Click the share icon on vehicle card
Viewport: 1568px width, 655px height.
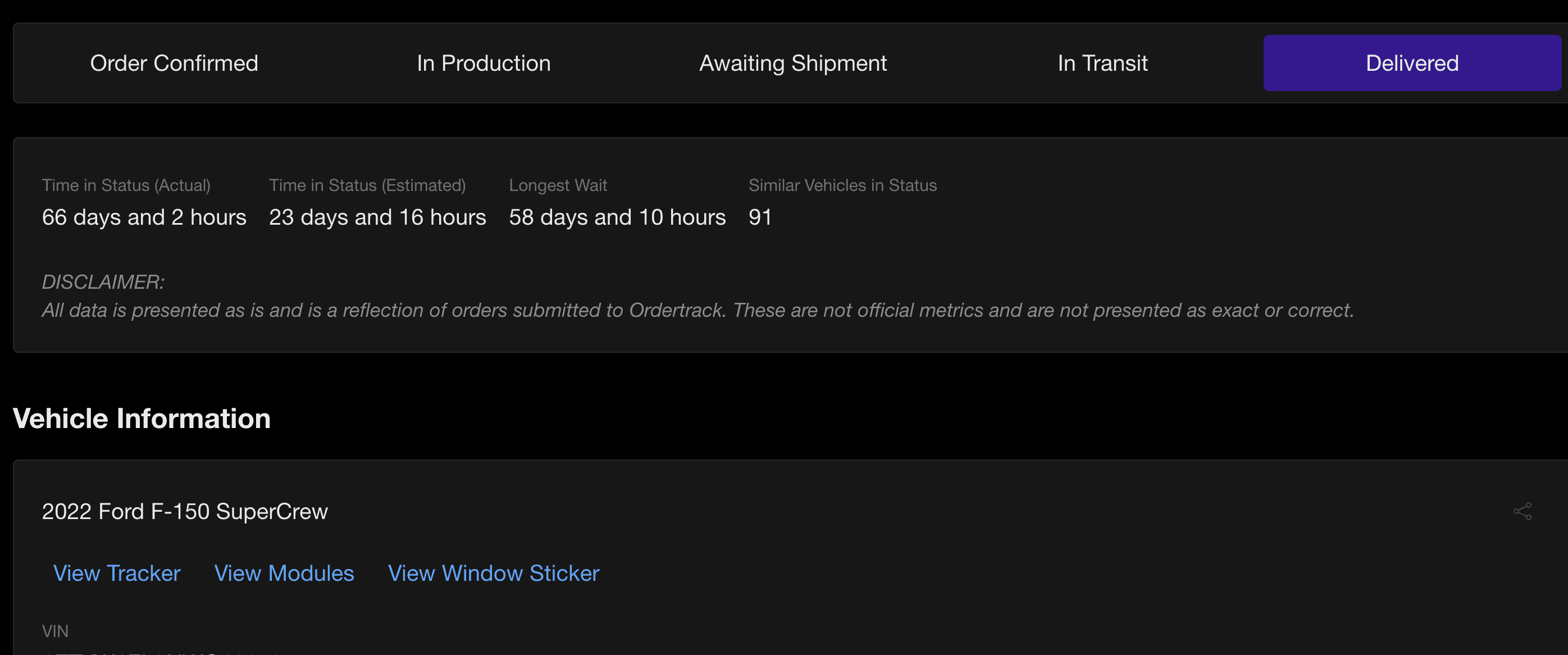pyautogui.click(x=1522, y=511)
